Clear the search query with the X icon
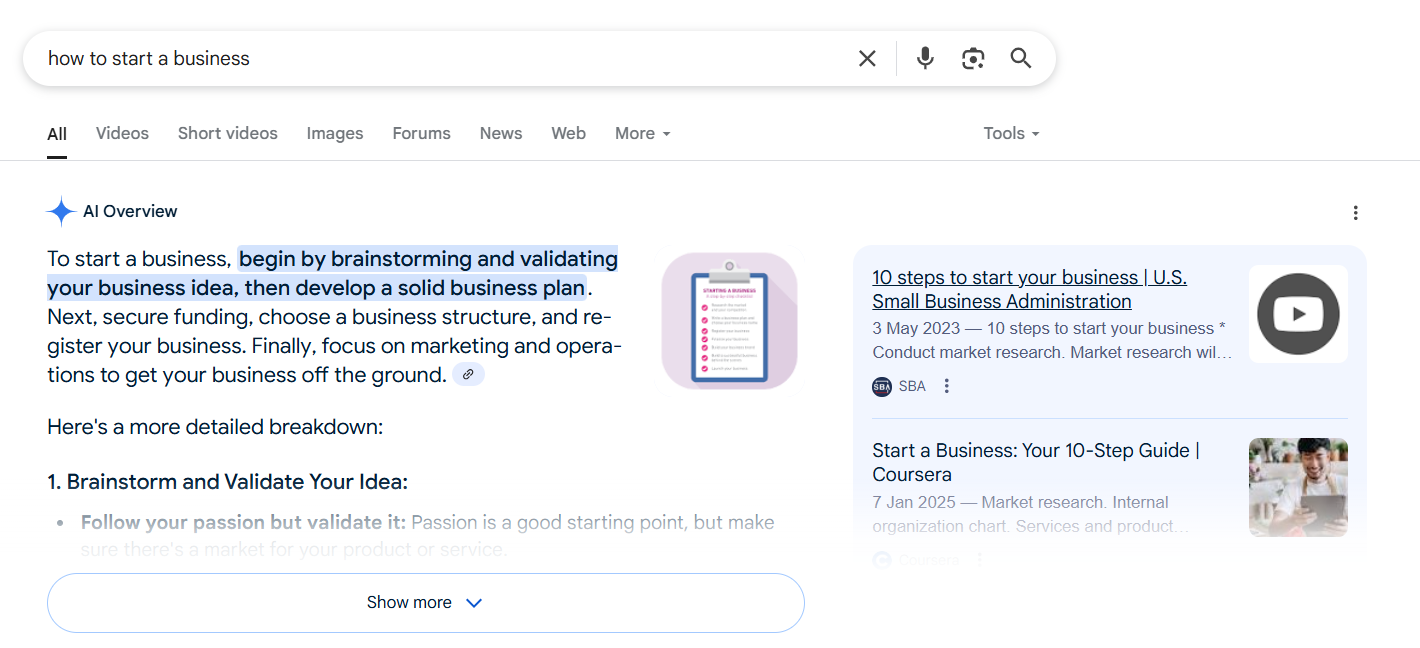 coord(866,58)
